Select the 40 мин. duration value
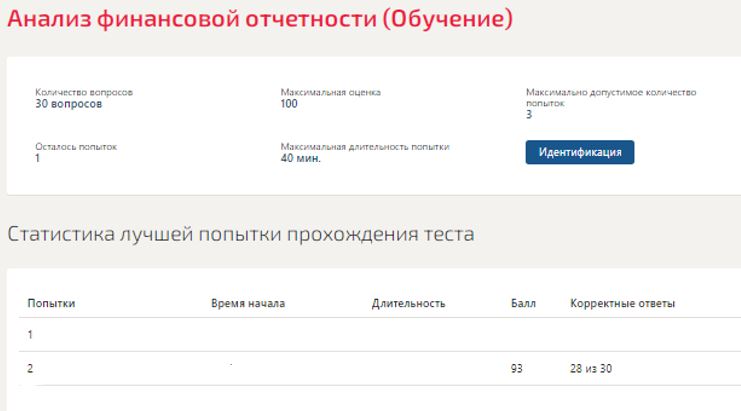 pyautogui.click(x=301, y=158)
